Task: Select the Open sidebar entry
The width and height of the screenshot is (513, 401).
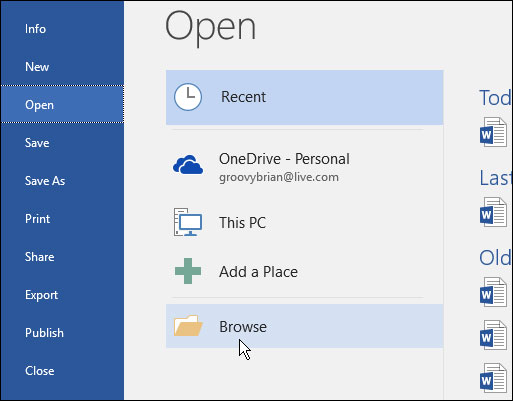Action: pos(62,105)
